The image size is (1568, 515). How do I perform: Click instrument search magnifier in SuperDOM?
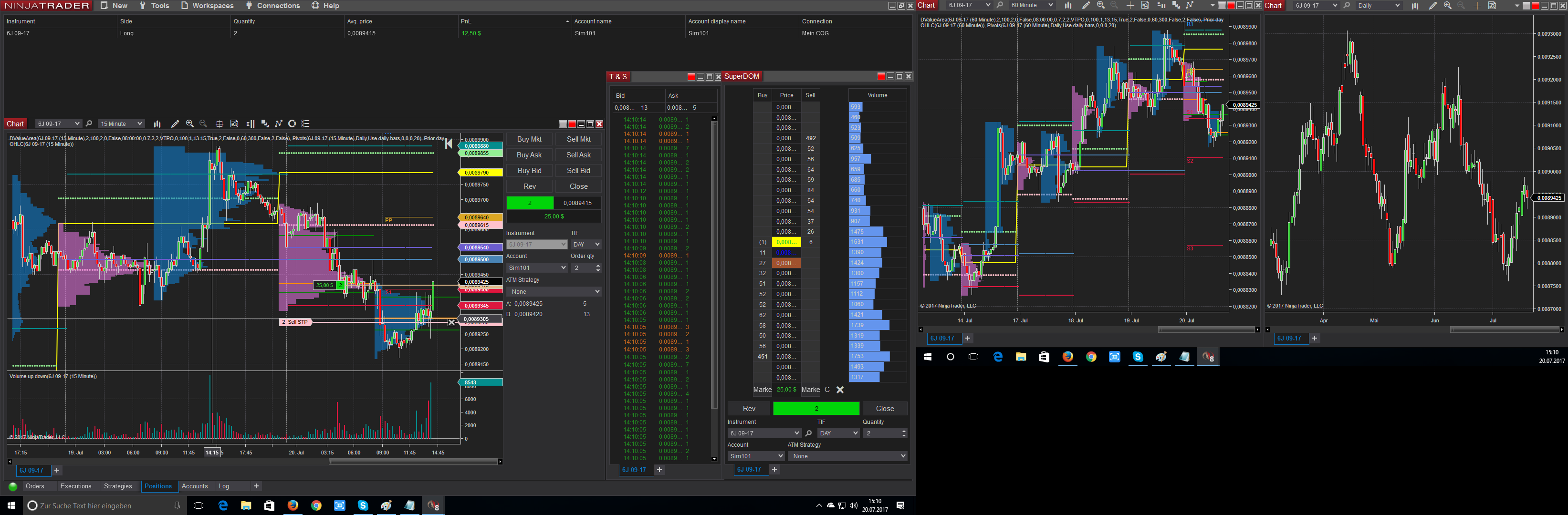click(808, 433)
